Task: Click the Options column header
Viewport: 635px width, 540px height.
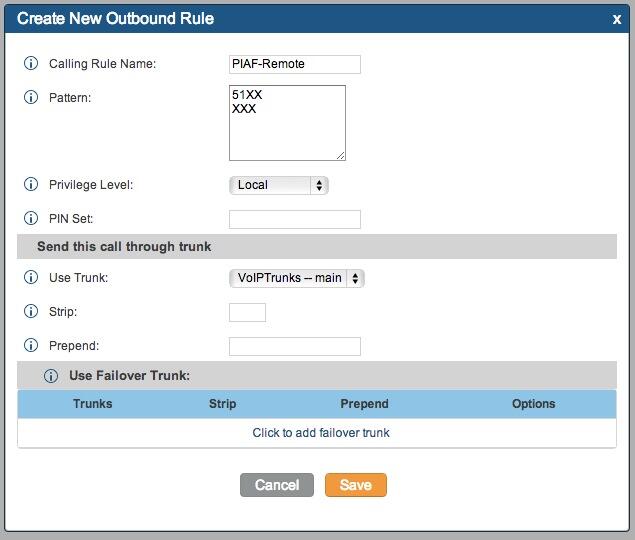Action: [533, 404]
